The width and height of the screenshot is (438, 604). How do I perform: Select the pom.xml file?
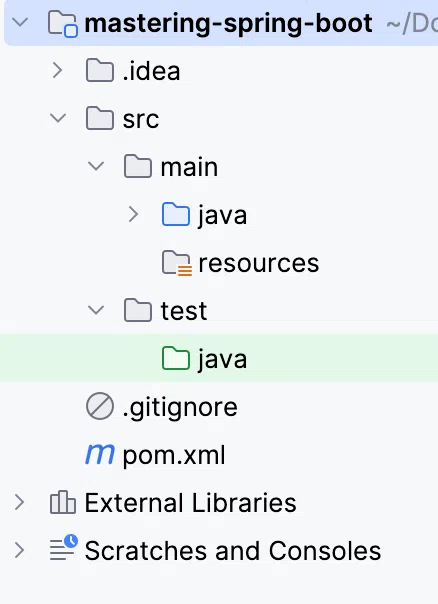click(174, 455)
